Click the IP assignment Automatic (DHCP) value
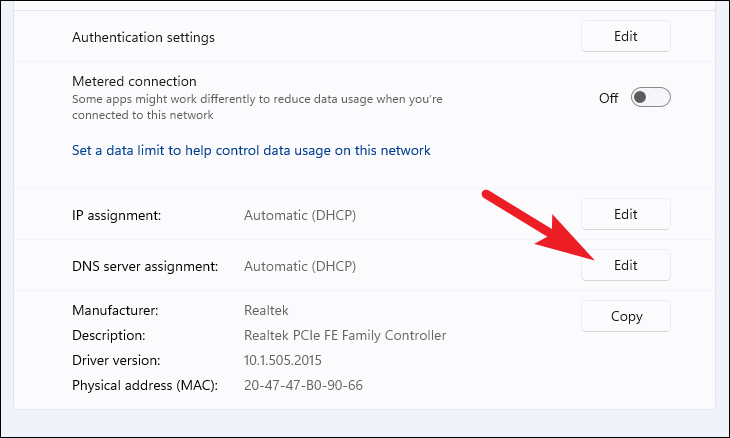 click(300, 214)
